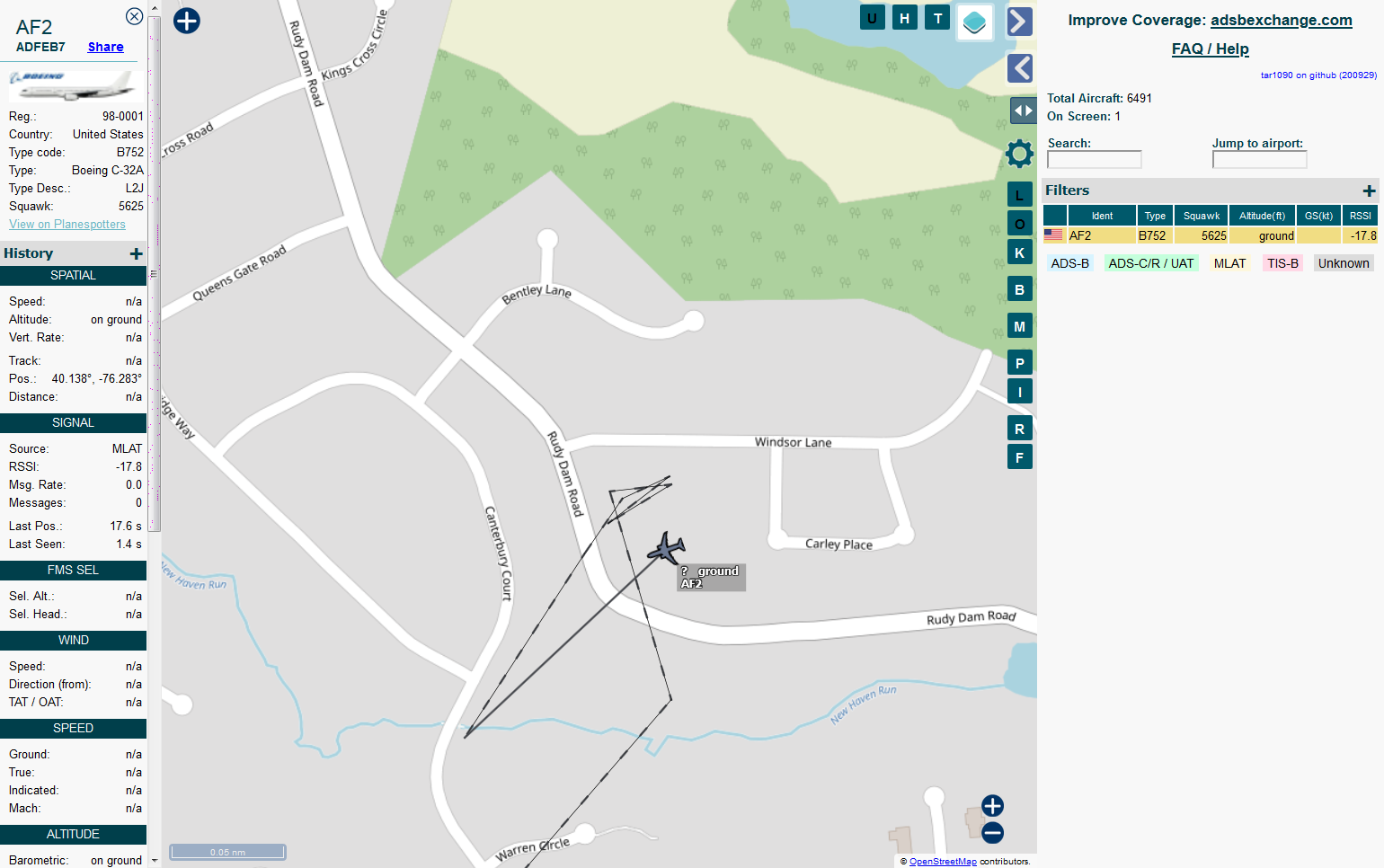Screen dimensions: 1384x868
Task: Toggle the ADS-B source filter
Action: click(1069, 263)
